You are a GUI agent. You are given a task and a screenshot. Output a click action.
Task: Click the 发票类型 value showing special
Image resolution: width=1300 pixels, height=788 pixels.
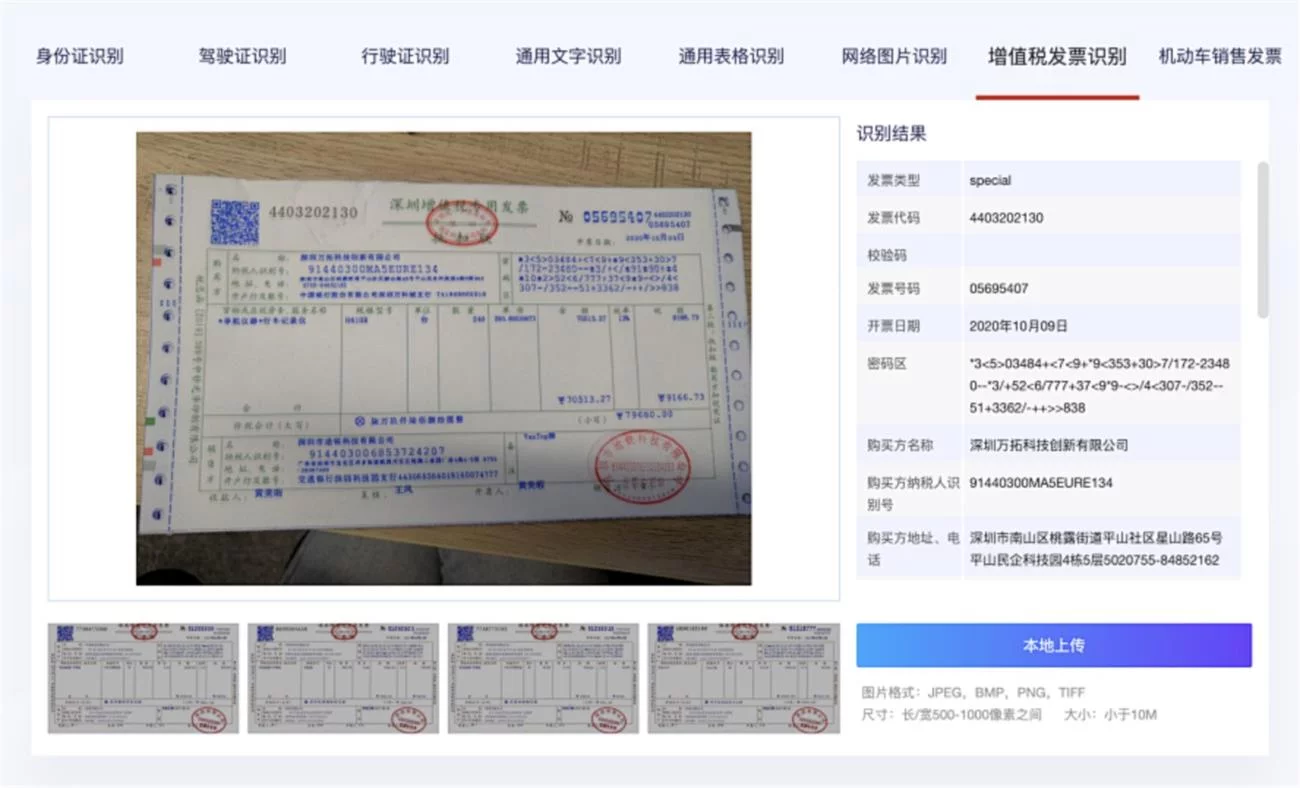[989, 180]
